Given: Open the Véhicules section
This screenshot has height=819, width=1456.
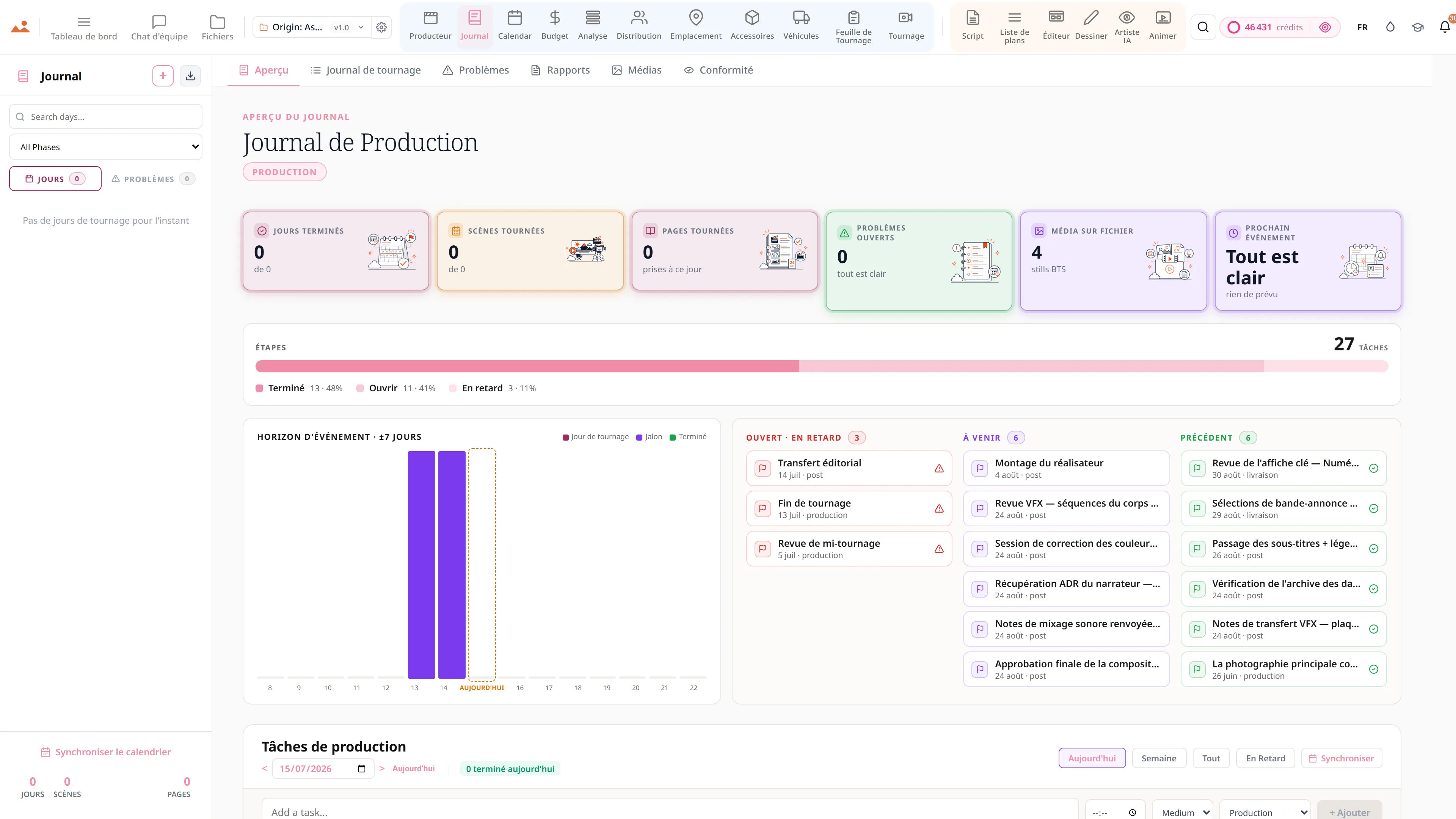Looking at the screenshot, I should [800, 26].
